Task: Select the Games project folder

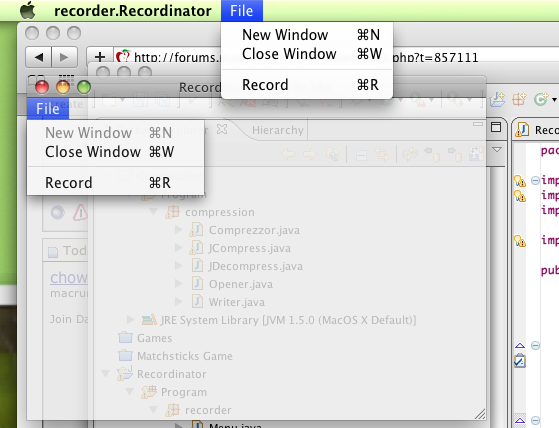Action: (x=145, y=337)
